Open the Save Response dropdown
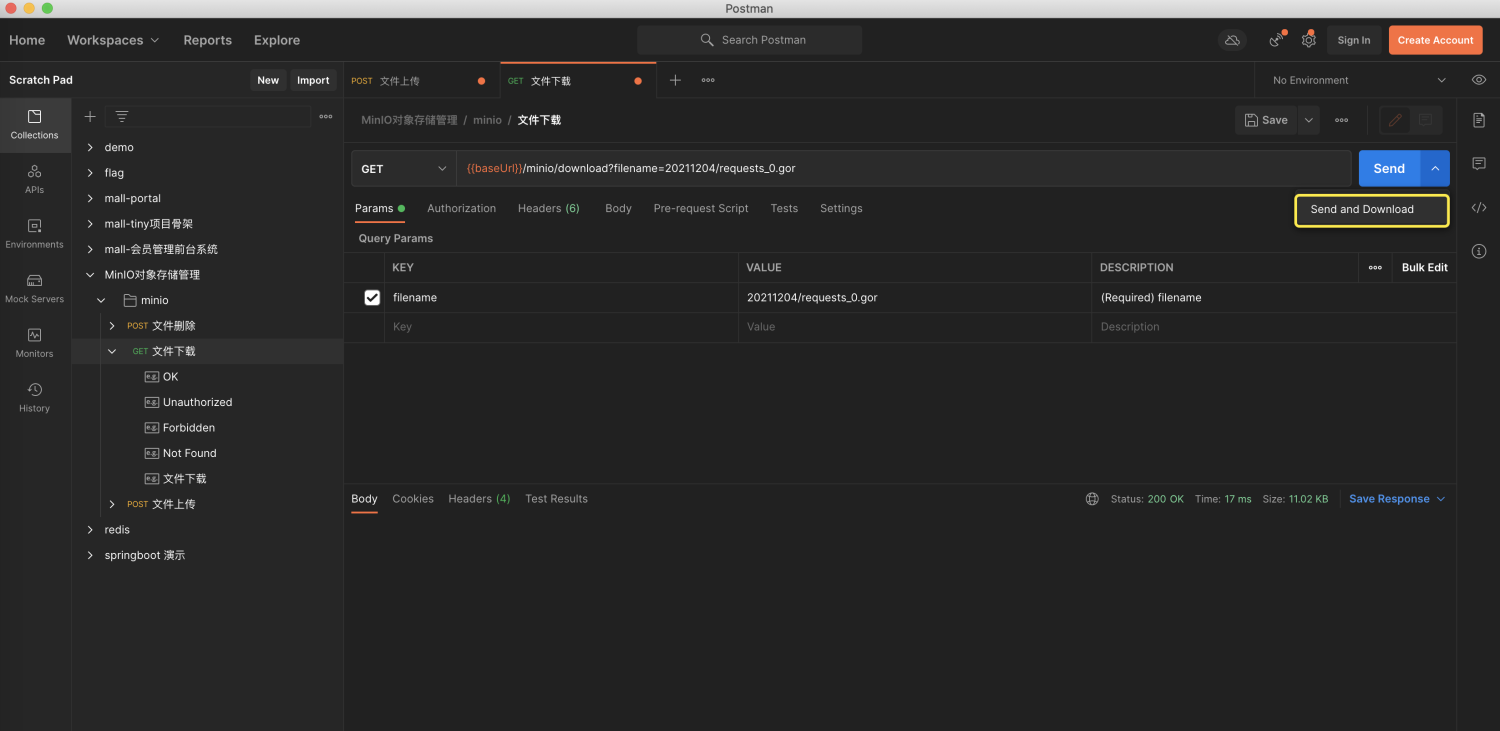 coord(1397,499)
